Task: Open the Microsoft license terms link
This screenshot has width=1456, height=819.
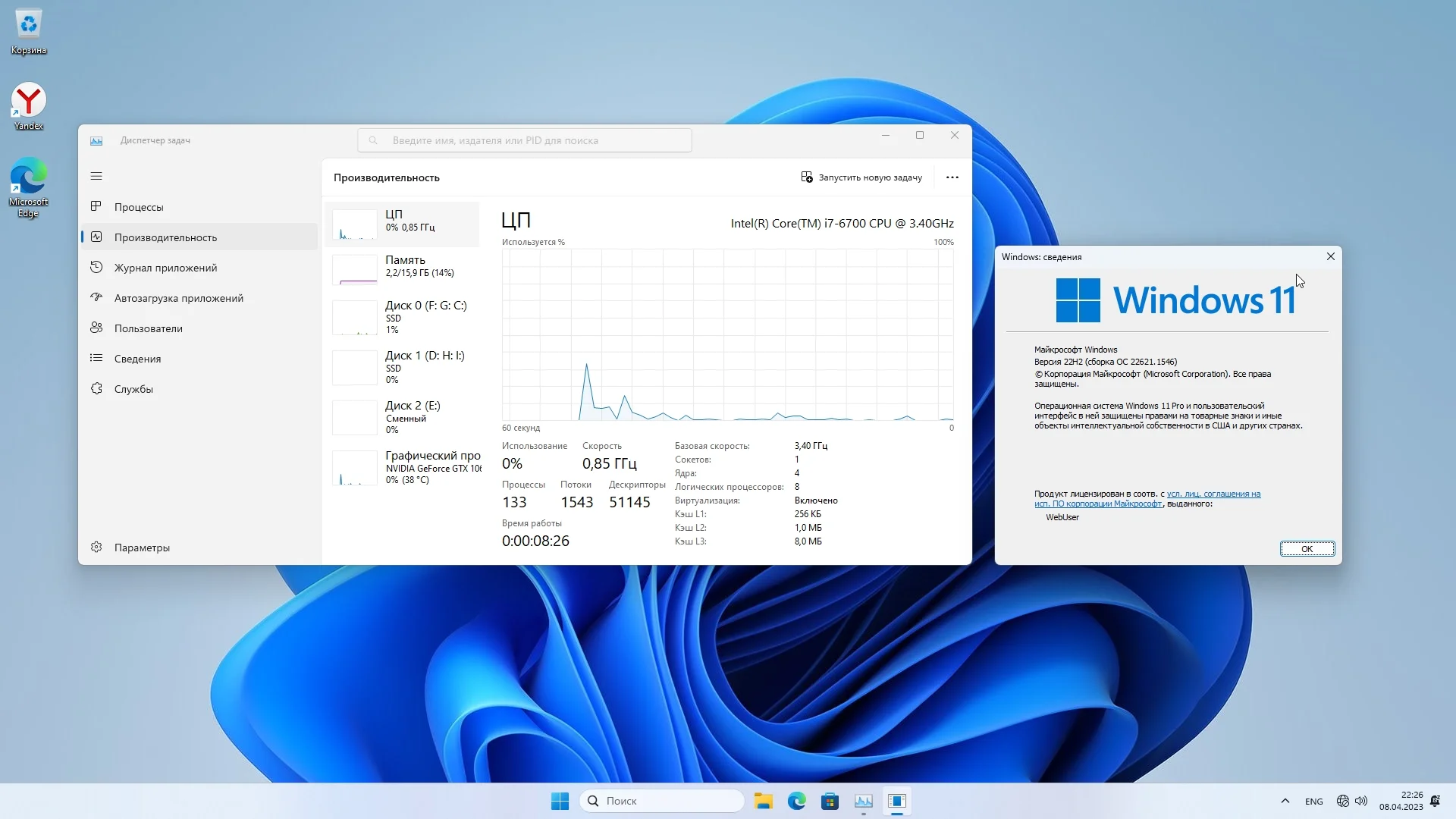Action: (x=1213, y=494)
